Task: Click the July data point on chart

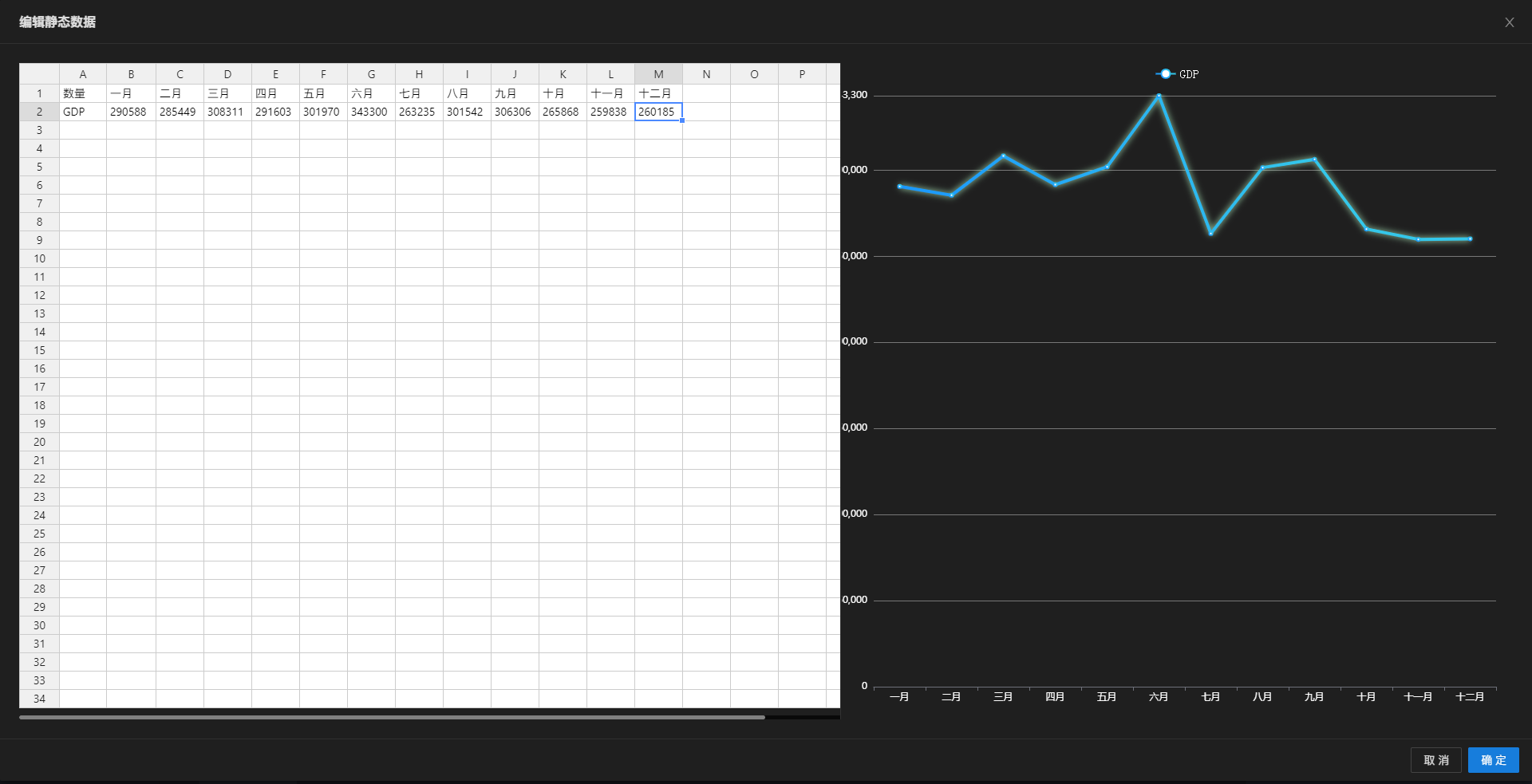Action: tap(1210, 234)
